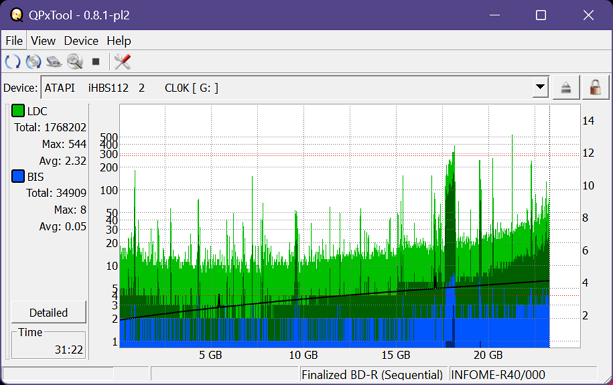This screenshot has width=613, height=385.
Task: Eject the disc tray with the eject icon
Action: 566,88
